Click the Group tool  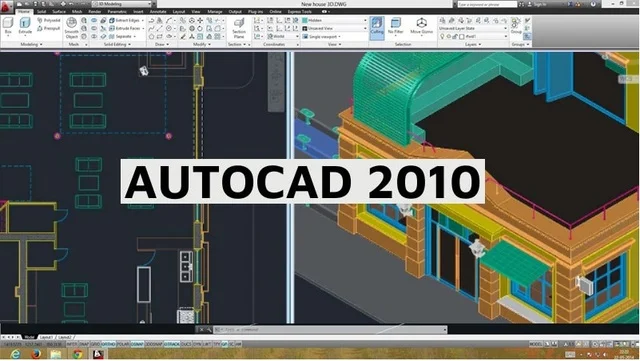point(516,26)
